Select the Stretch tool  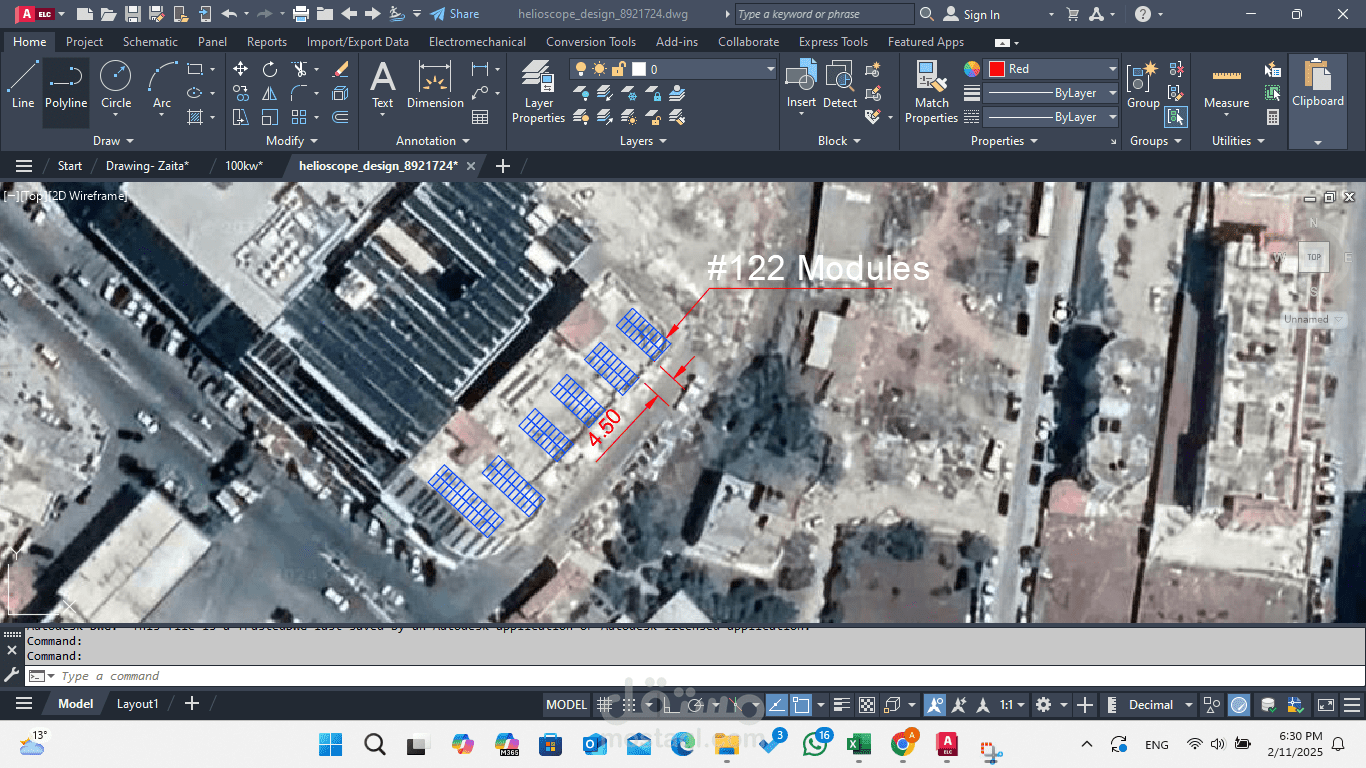click(x=240, y=117)
